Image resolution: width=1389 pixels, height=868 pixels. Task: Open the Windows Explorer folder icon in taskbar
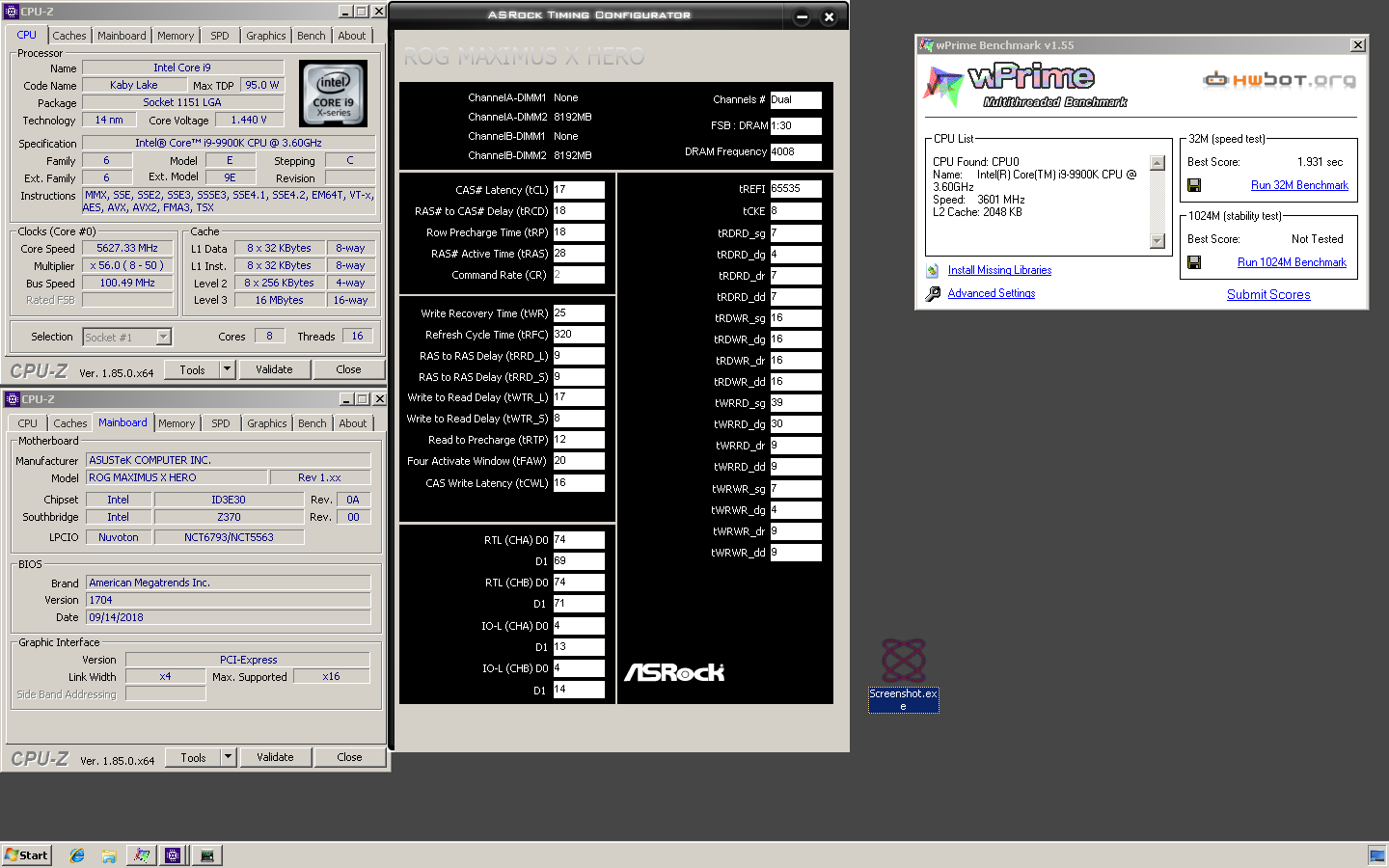[109, 855]
